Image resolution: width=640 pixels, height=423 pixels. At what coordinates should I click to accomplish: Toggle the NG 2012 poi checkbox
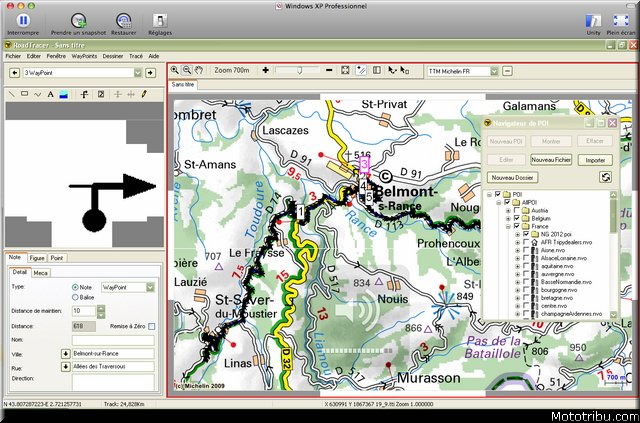526,234
